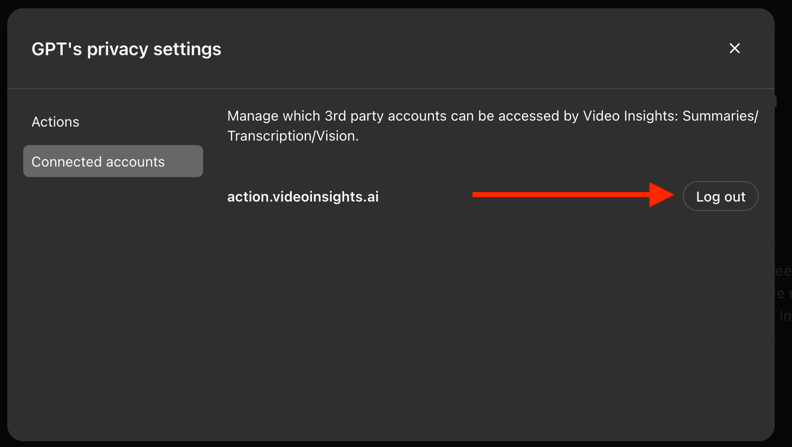Select the Connected accounts sidebar item
The width and height of the screenshot is (792, 447).
point(113,161)
